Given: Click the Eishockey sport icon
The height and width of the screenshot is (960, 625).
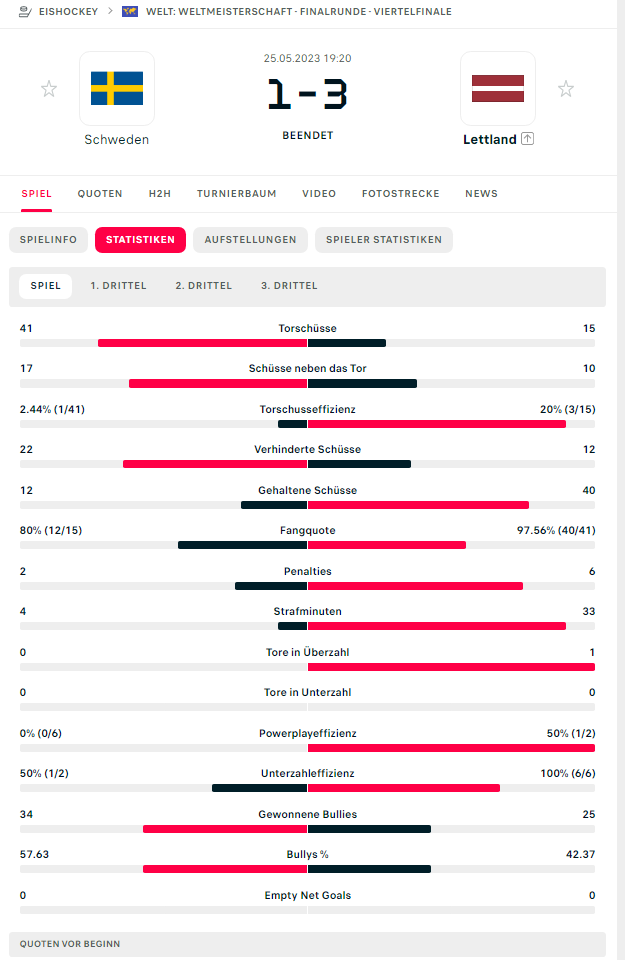Looking at the screenshot, I should coord(25,12).
